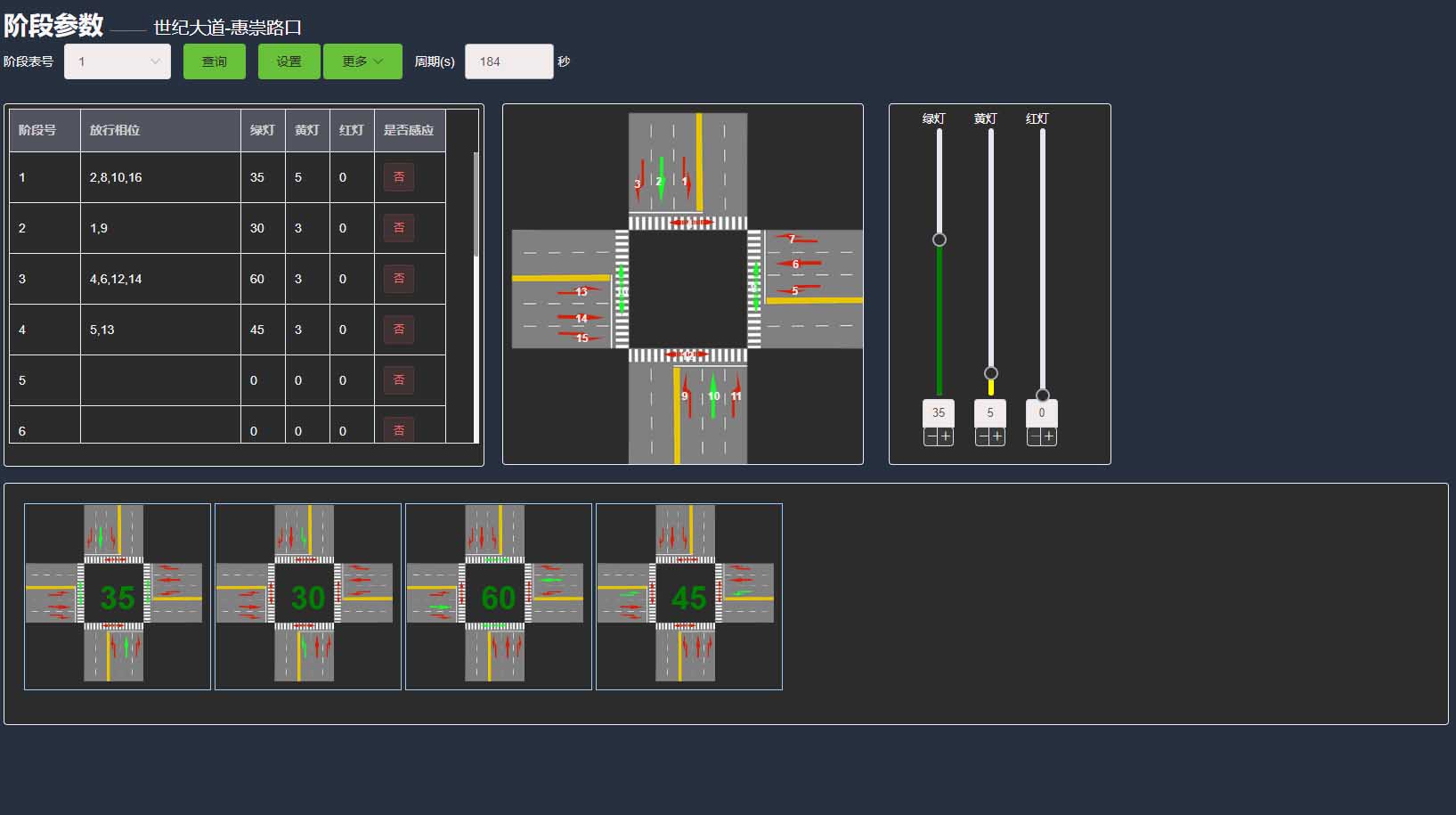The height and width of the screenshot is (815, 1456).
Task: Select red pedestrian arrow on north crosswalk
Action: point(690,223)
